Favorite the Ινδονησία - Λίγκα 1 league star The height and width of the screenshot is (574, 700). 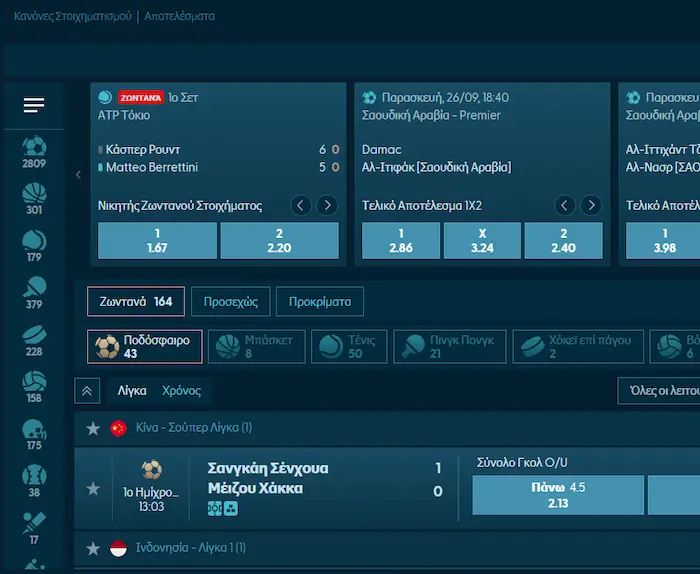[x=93, y=548]
